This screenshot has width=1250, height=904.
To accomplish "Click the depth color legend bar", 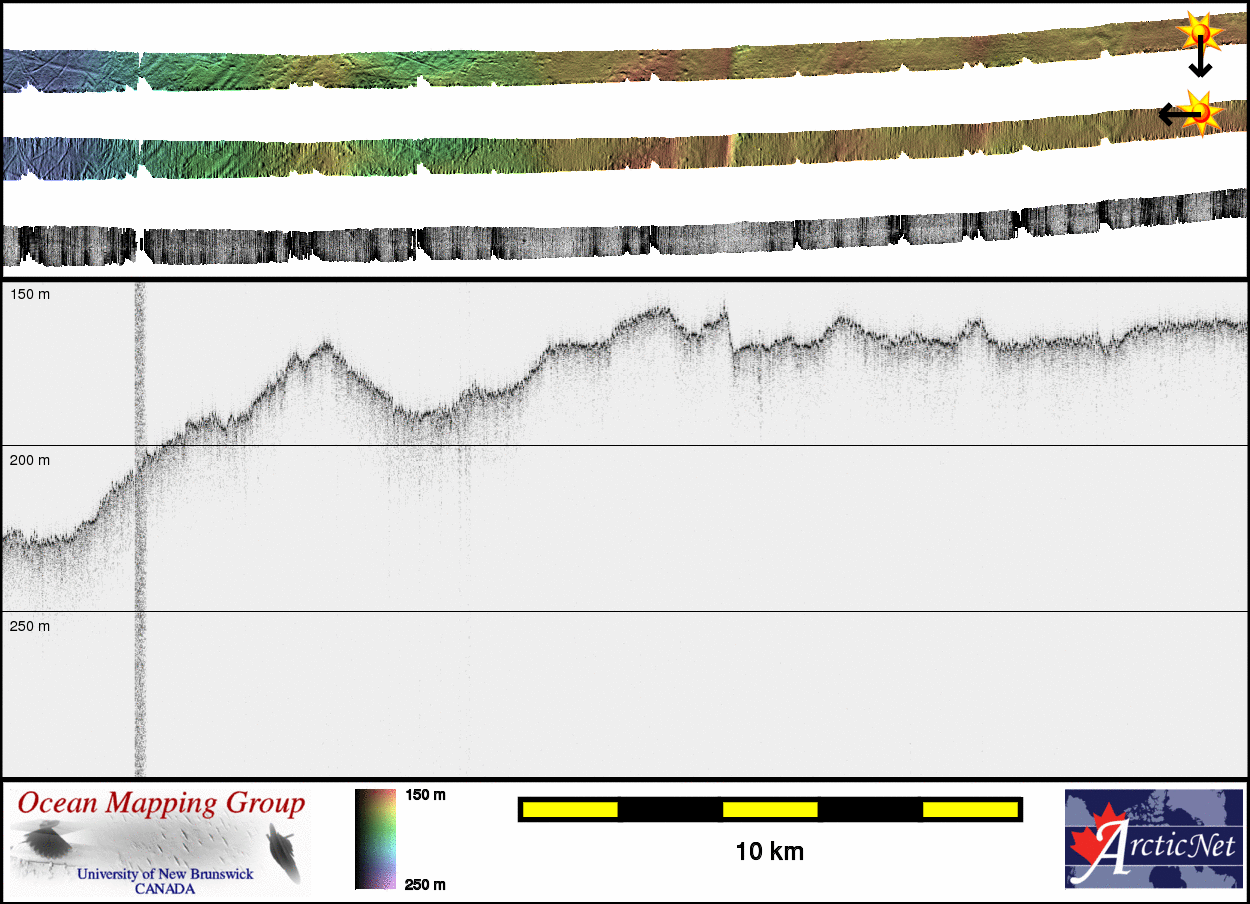I will click(x=375, y=839).
